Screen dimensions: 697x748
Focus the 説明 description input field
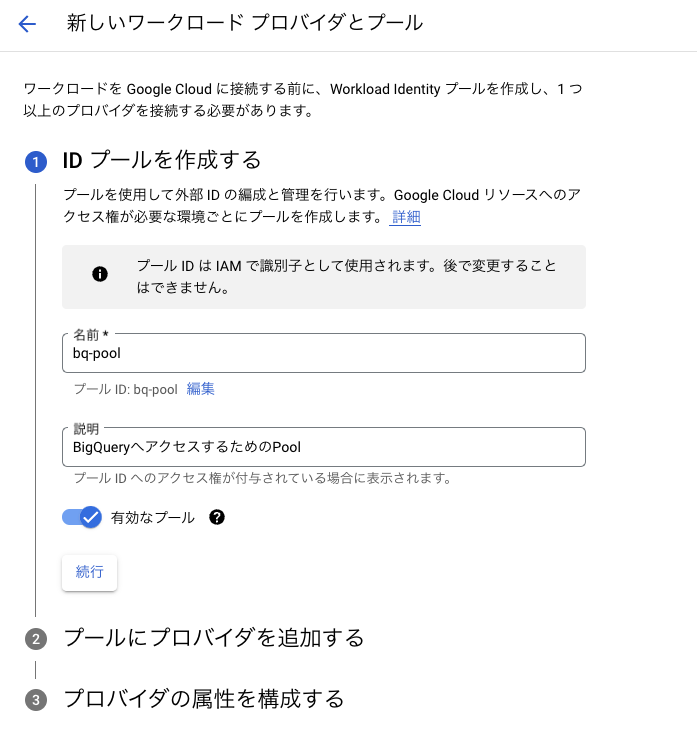pyautogui.click(x=324, y=447)
